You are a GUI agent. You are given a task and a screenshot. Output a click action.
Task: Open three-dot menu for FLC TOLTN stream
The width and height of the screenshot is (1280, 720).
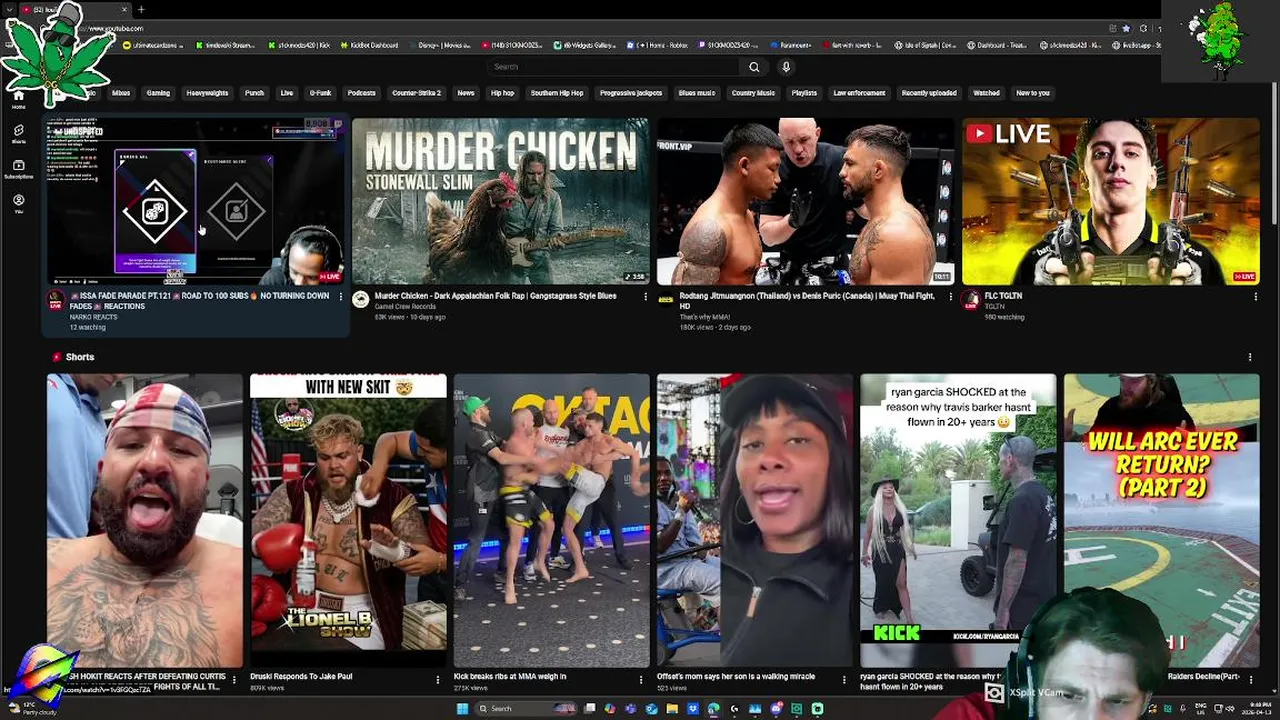[x=1255, y=297]
